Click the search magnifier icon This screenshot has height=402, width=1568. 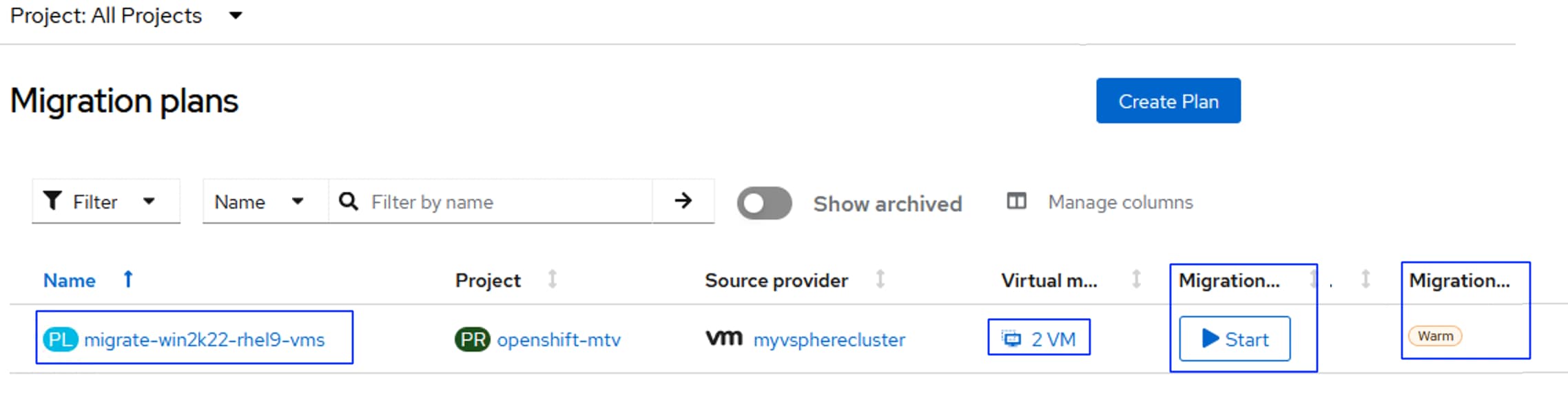pos(349,202)
